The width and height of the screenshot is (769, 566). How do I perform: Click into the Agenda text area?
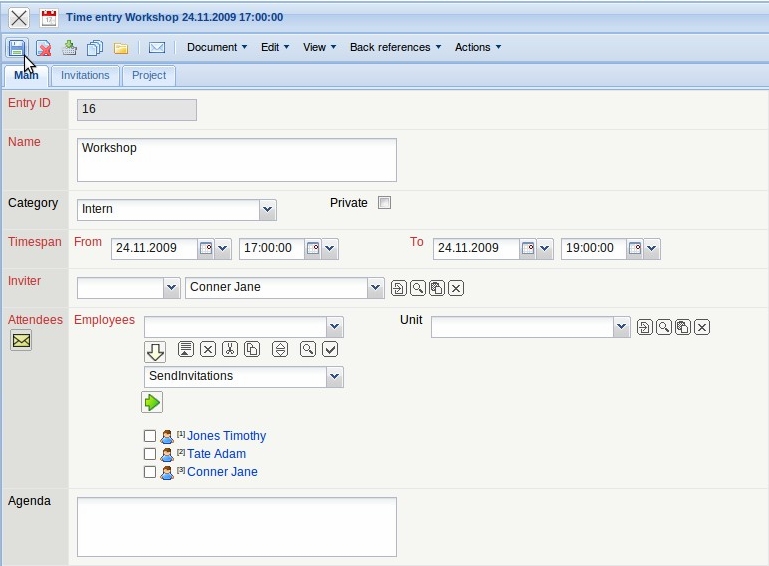(237, 526)
